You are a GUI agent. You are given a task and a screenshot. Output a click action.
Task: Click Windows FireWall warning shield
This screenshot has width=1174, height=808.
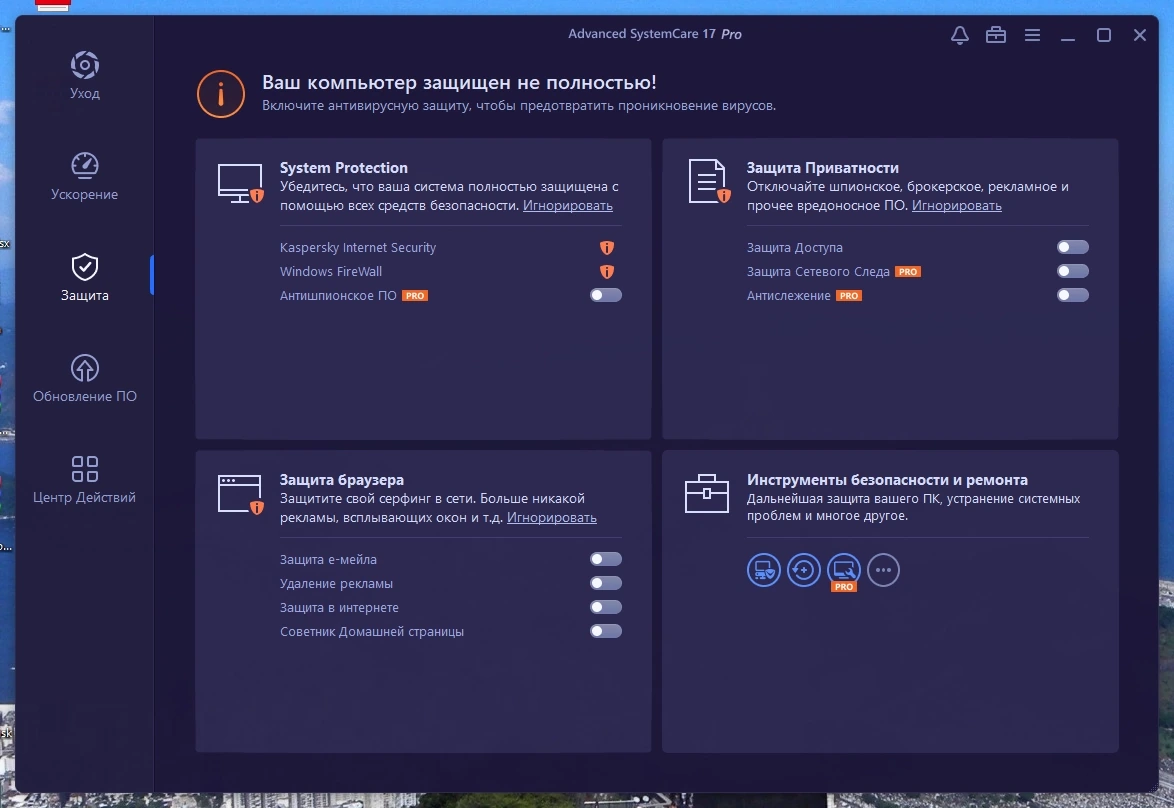pyautogui.click(x=606, y=272)
